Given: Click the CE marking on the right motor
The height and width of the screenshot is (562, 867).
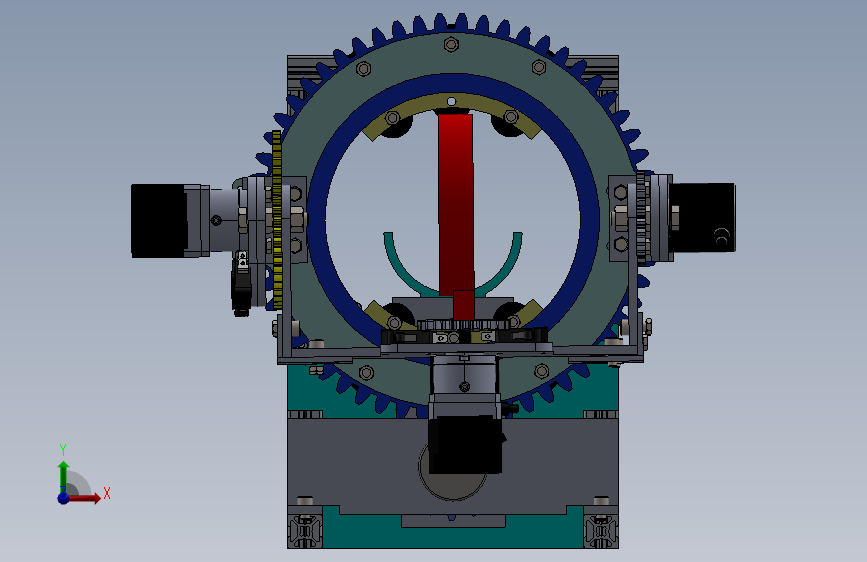Looking at the screenshot, I should (x=722, y=236).
